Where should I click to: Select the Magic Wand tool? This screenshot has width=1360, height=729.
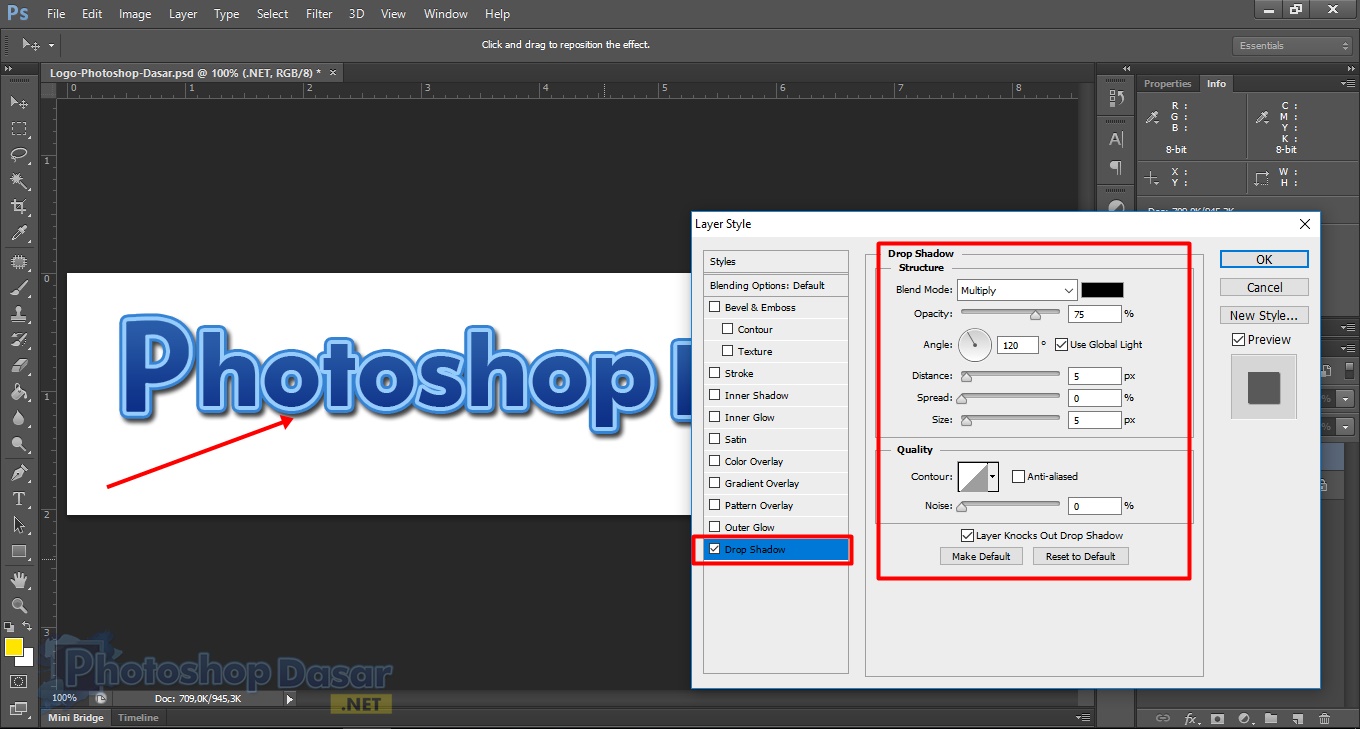[x=19, y=181]
